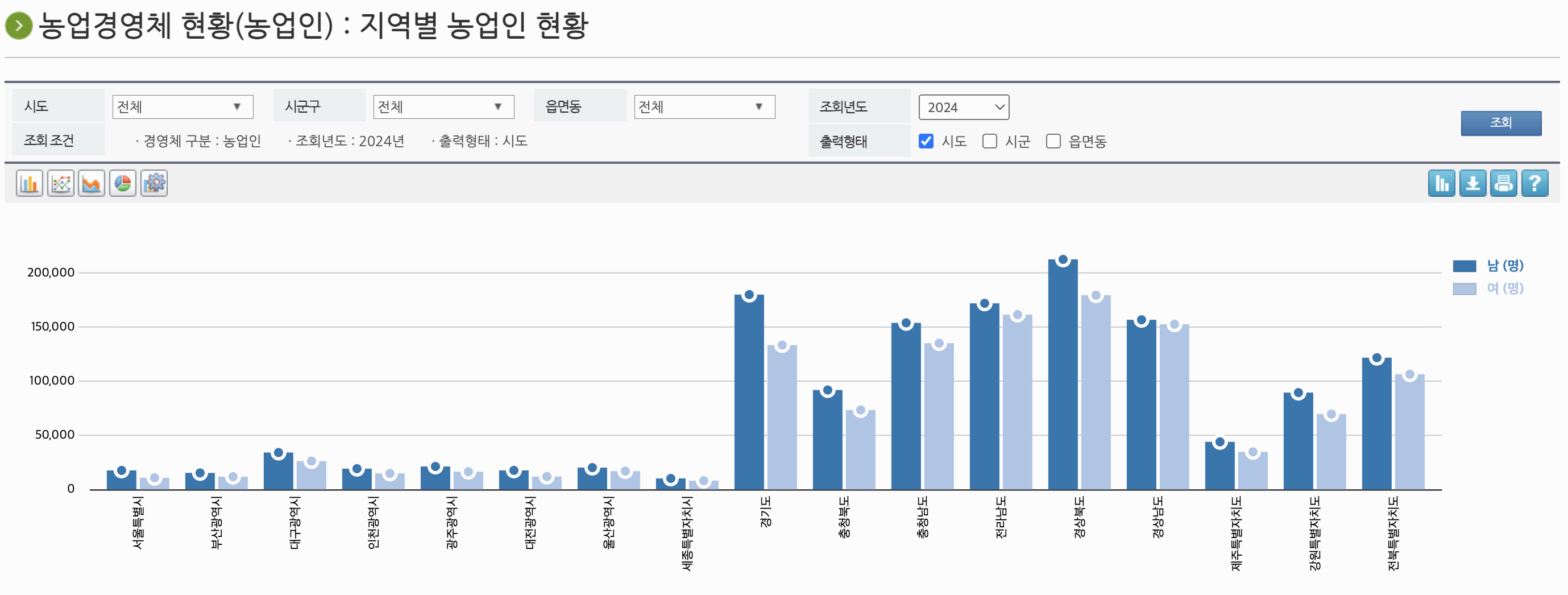Check the 시군 output type checkbox
This screenshot has height=595, width=1568.
click(990, 141)
